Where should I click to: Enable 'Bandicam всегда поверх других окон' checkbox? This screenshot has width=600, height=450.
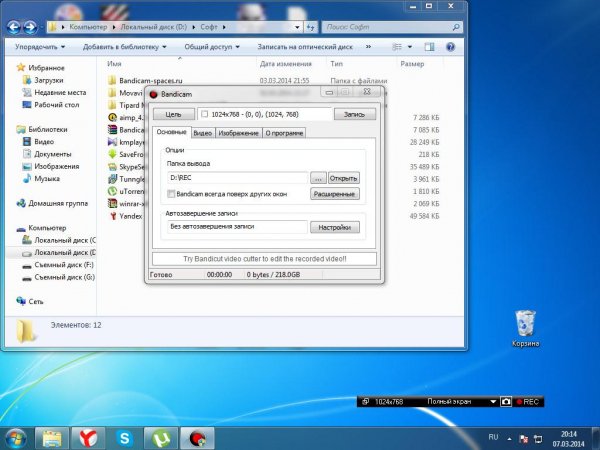[171, 194]
